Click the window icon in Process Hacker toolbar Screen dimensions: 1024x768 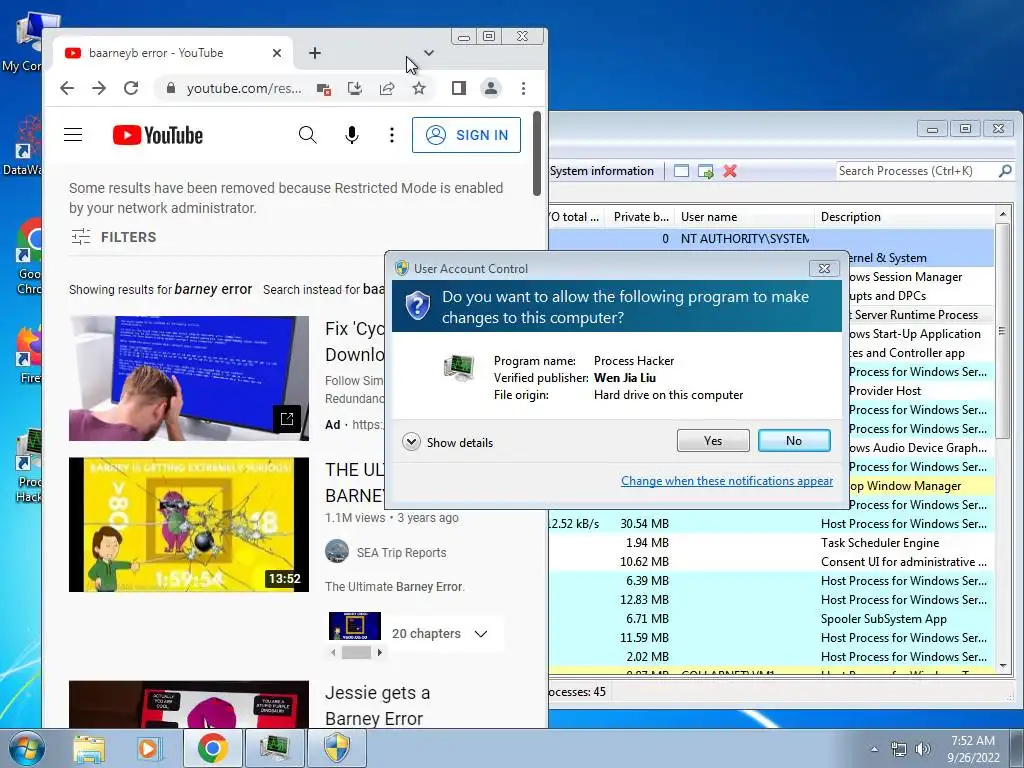(x=681, y=171)
